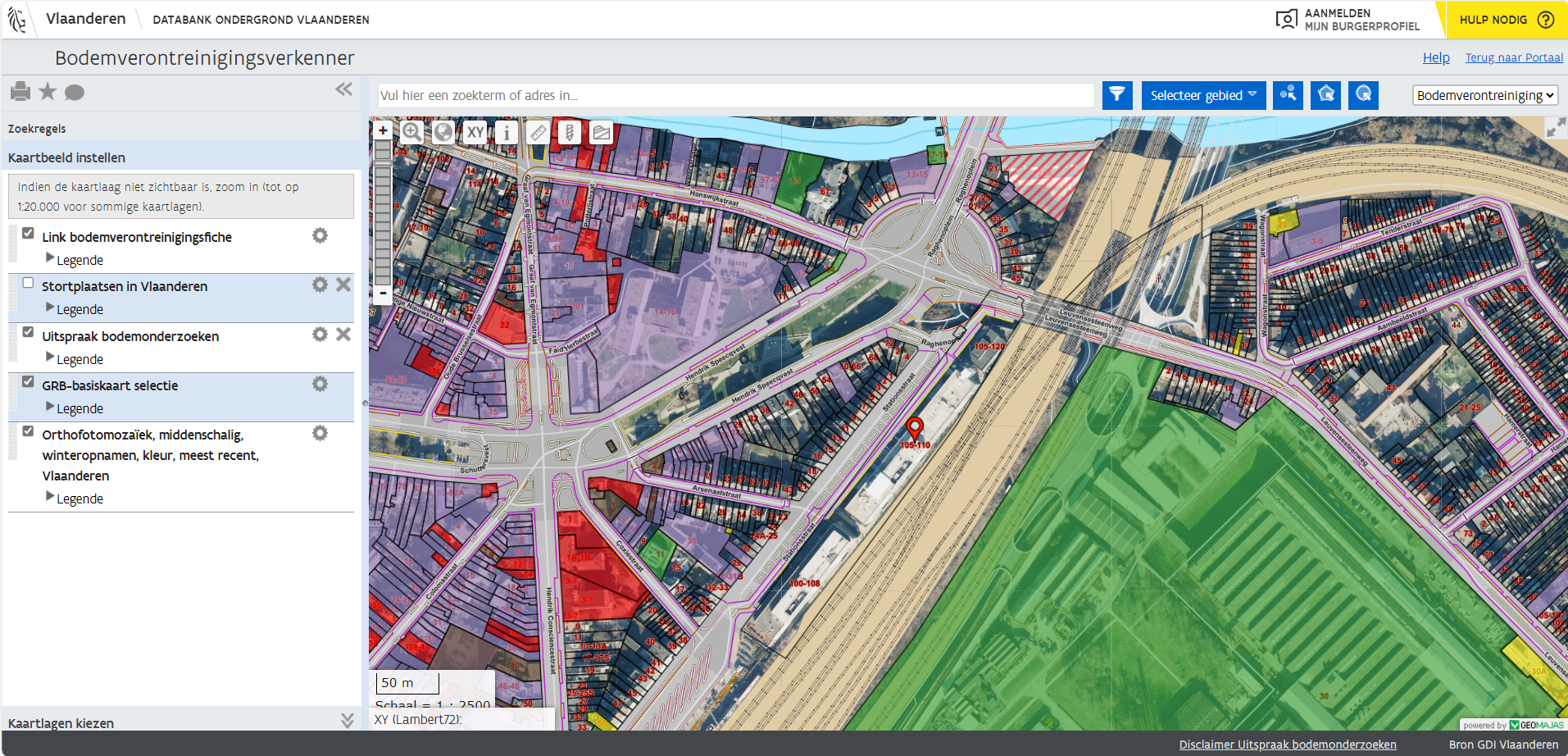Select the ruler measure tool
This screenshot has height=756, width=1568.
pos(538,132)
